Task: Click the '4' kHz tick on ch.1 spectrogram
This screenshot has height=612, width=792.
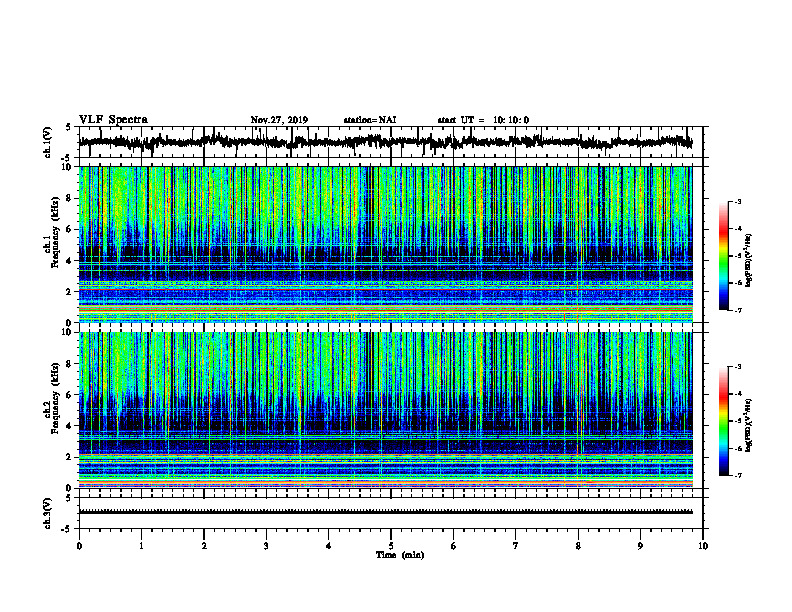Action: [70, 261]
